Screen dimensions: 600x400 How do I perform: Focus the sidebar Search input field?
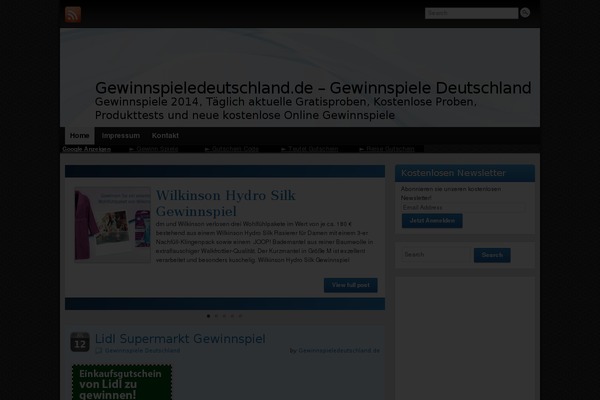point(437,255)
